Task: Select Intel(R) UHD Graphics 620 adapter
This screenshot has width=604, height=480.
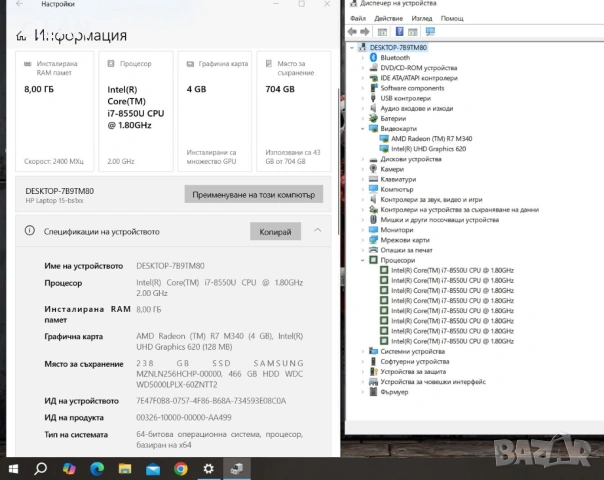Action: tap(428, 149)
